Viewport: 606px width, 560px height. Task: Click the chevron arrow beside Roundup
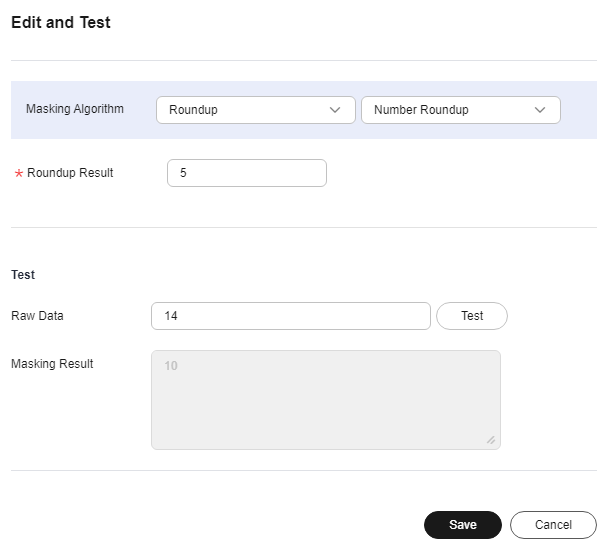pos(335,110)
